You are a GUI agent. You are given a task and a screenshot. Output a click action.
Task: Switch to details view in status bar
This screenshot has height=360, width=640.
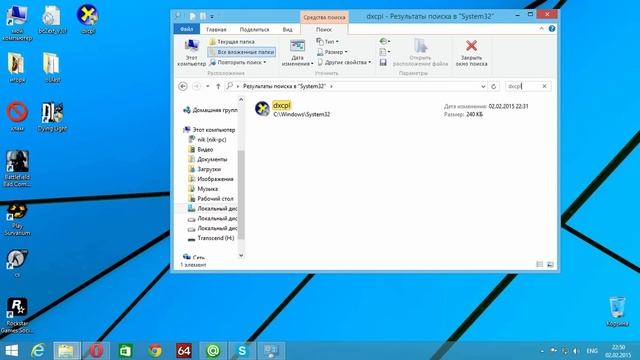539,264
